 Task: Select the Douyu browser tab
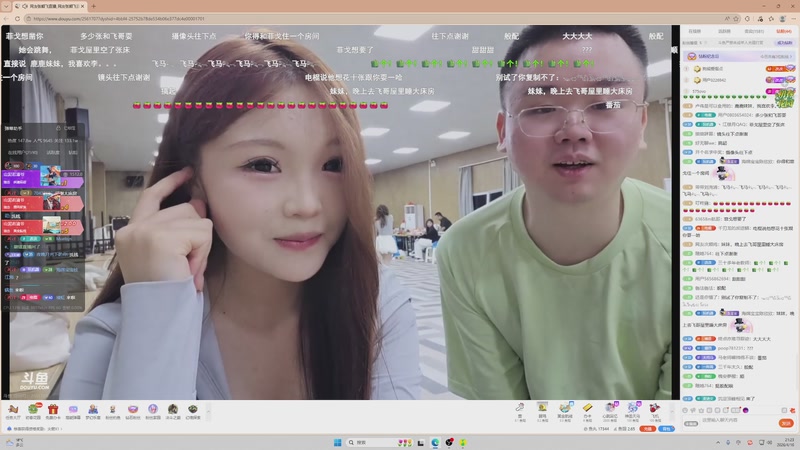click(x=50, y=6)
